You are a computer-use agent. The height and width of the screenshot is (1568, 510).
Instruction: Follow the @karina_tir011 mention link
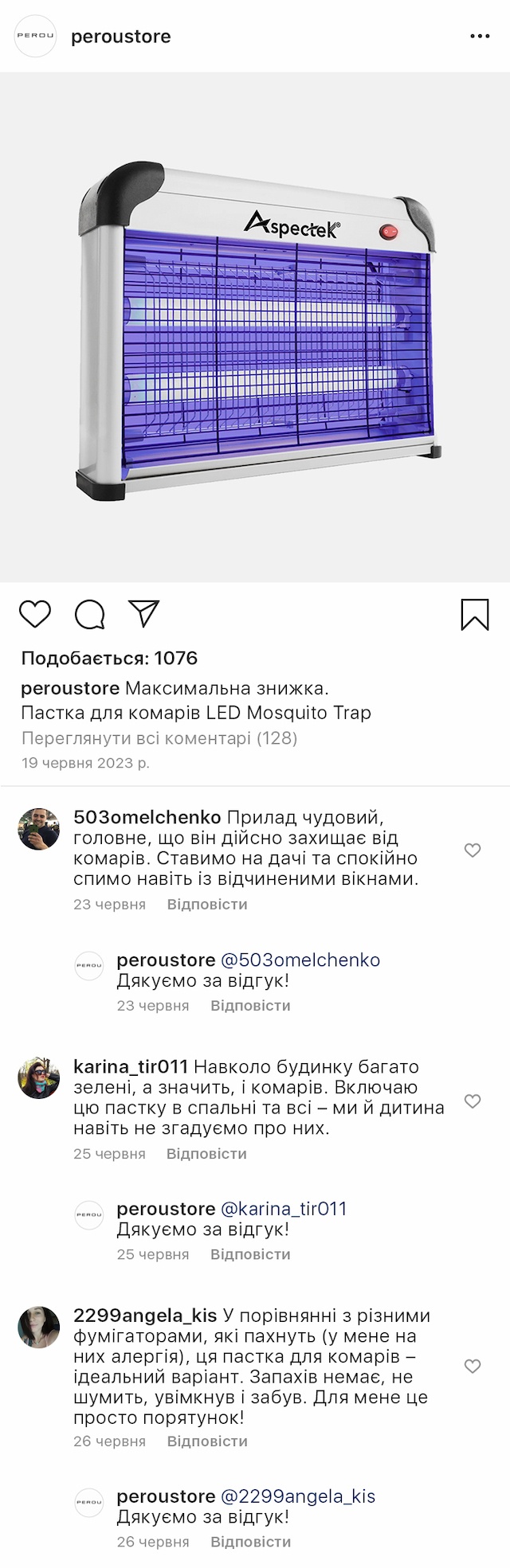tap(283, 1209)
